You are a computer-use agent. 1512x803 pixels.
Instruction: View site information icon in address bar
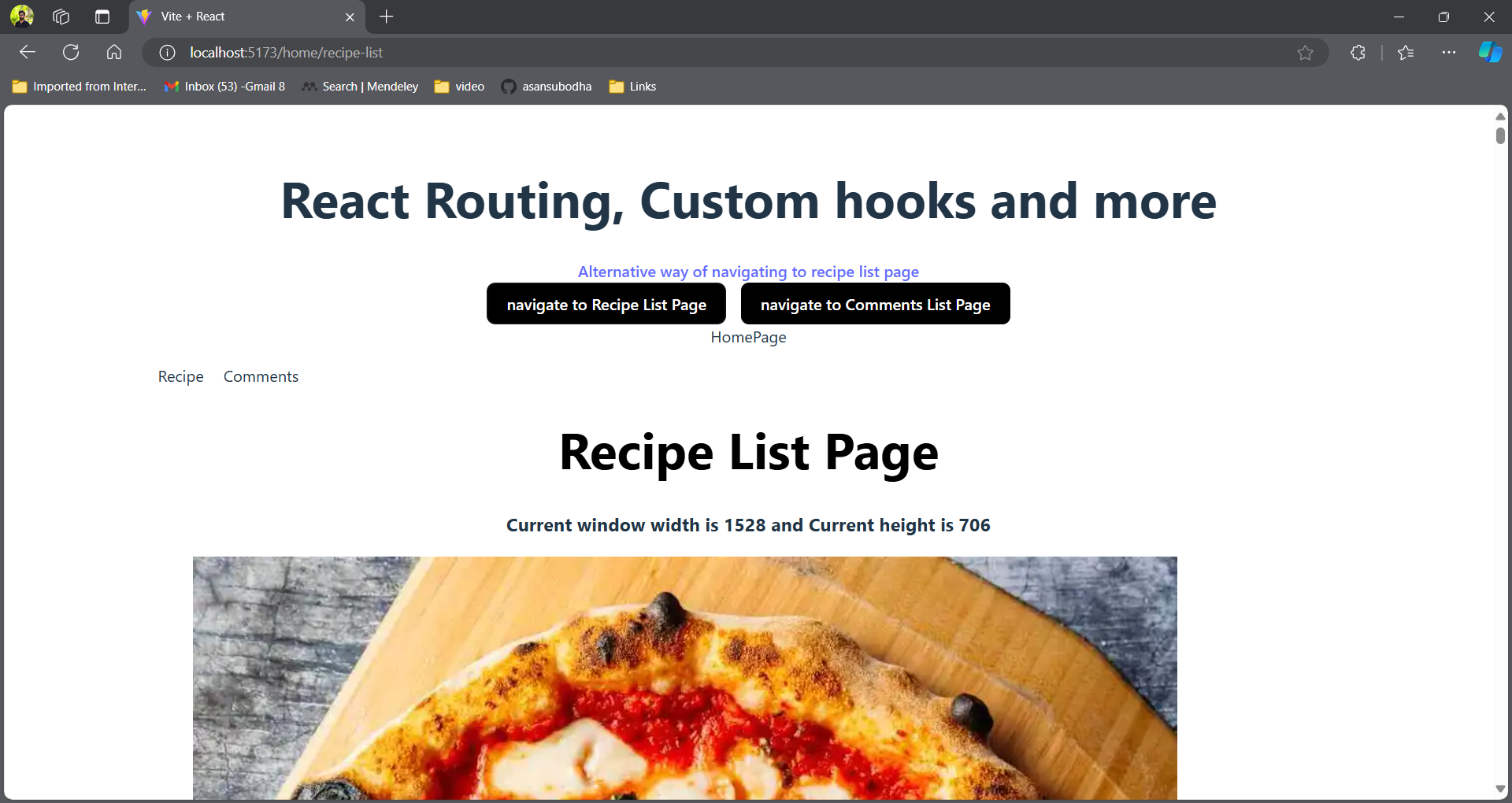[167, 53]
